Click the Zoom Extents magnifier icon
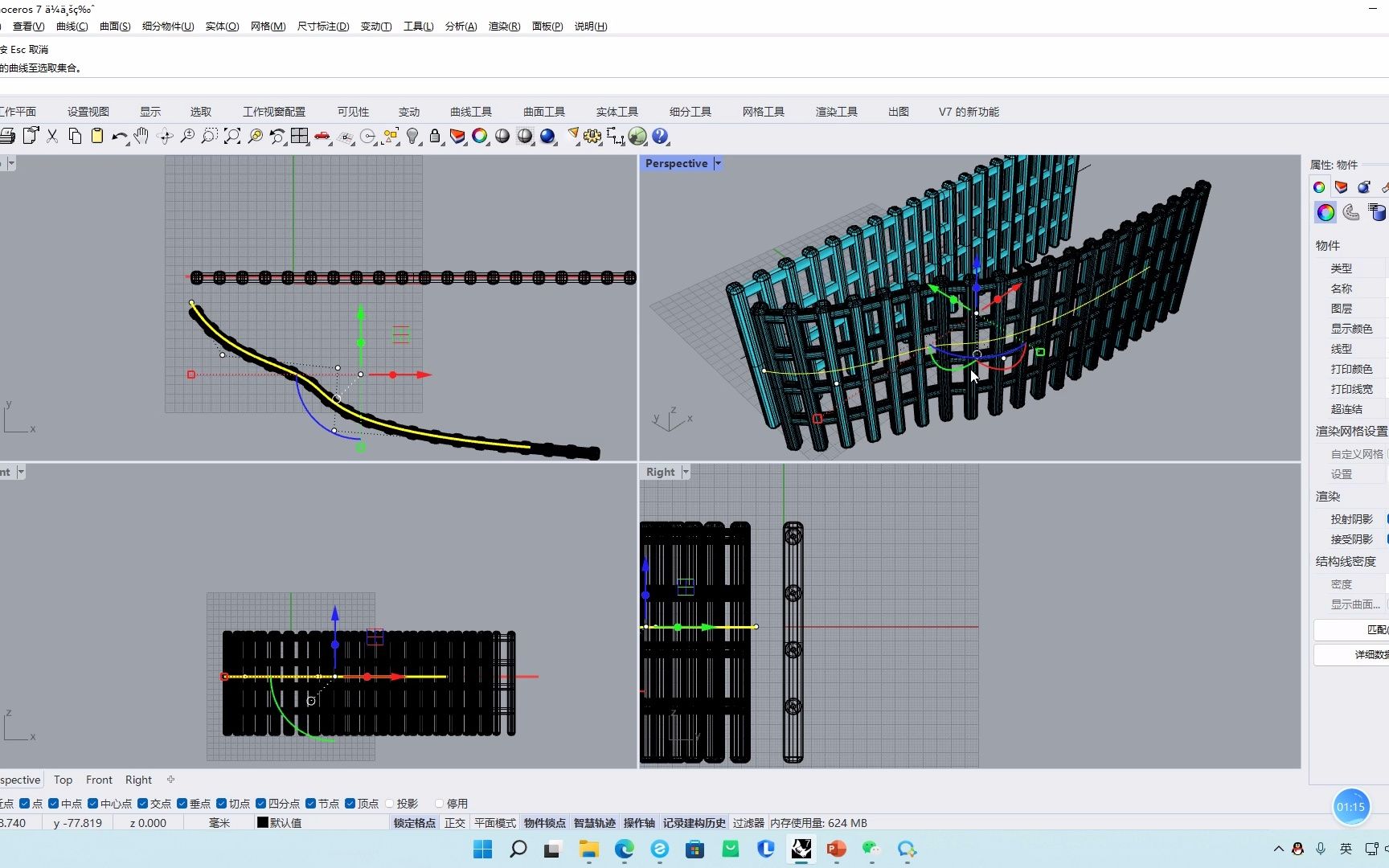 pos(232,137)
